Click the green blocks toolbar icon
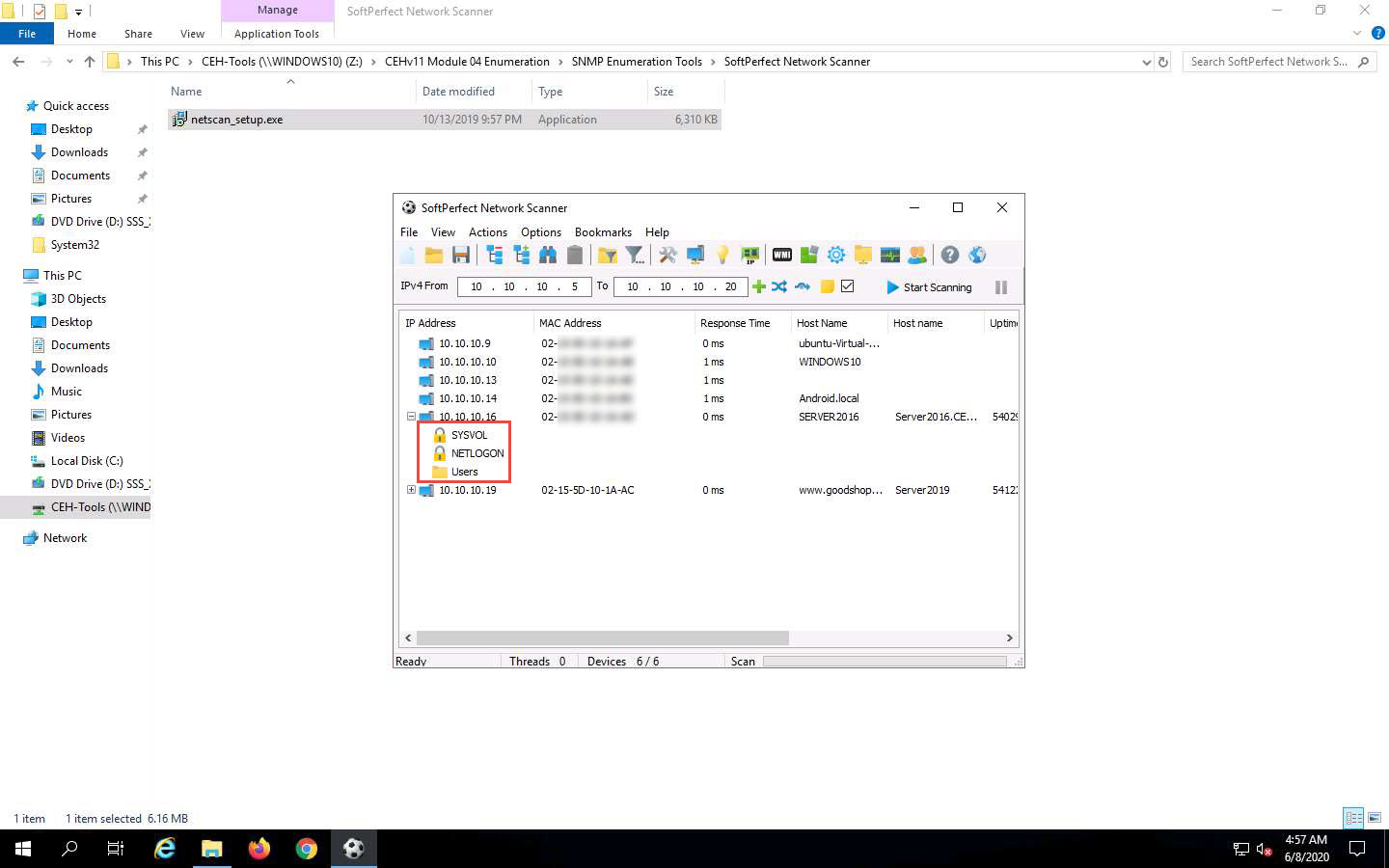The image size is (1389, 868). tap(809, 255)
